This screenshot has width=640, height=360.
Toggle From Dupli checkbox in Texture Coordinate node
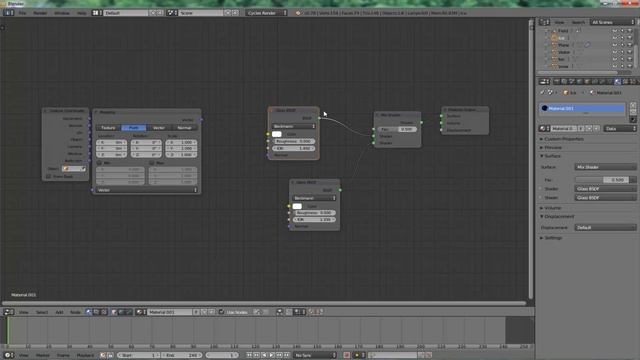(49, 176)
